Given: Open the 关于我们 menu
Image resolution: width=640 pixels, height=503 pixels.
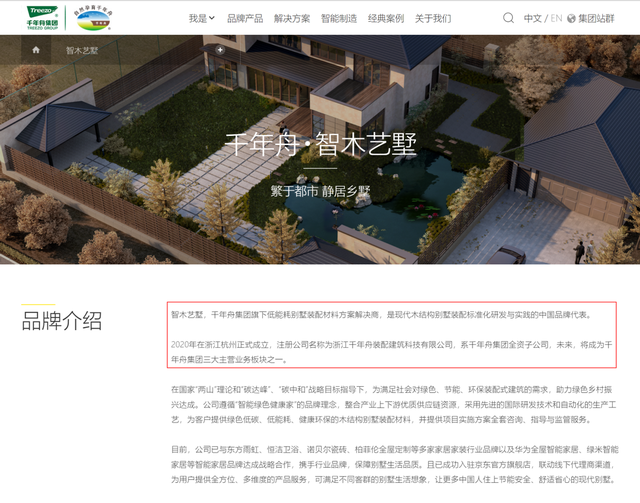Looking at the screenshot, I should 433,18.
